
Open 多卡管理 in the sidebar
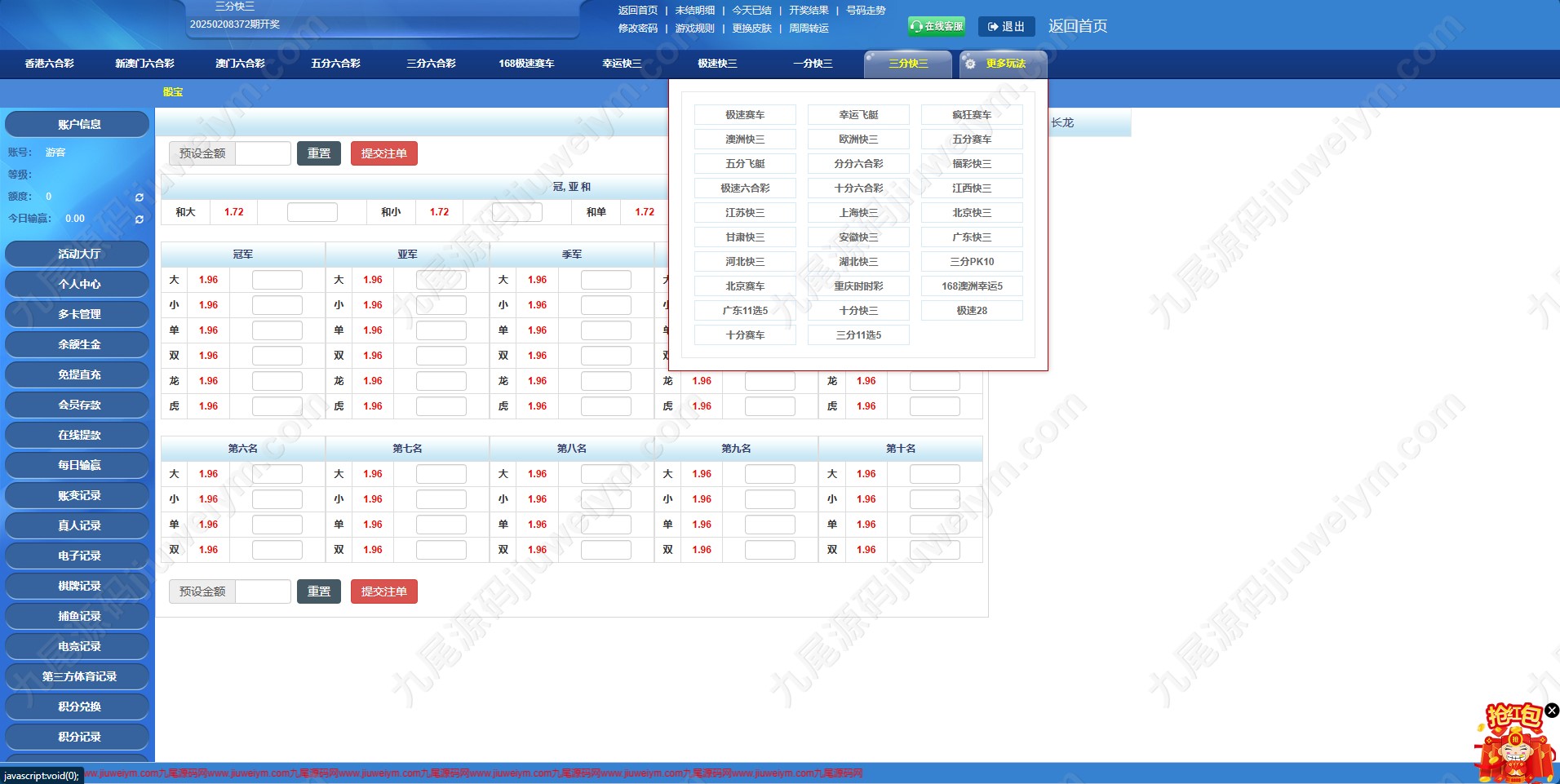pyautogui.click(x=78, y=315)
